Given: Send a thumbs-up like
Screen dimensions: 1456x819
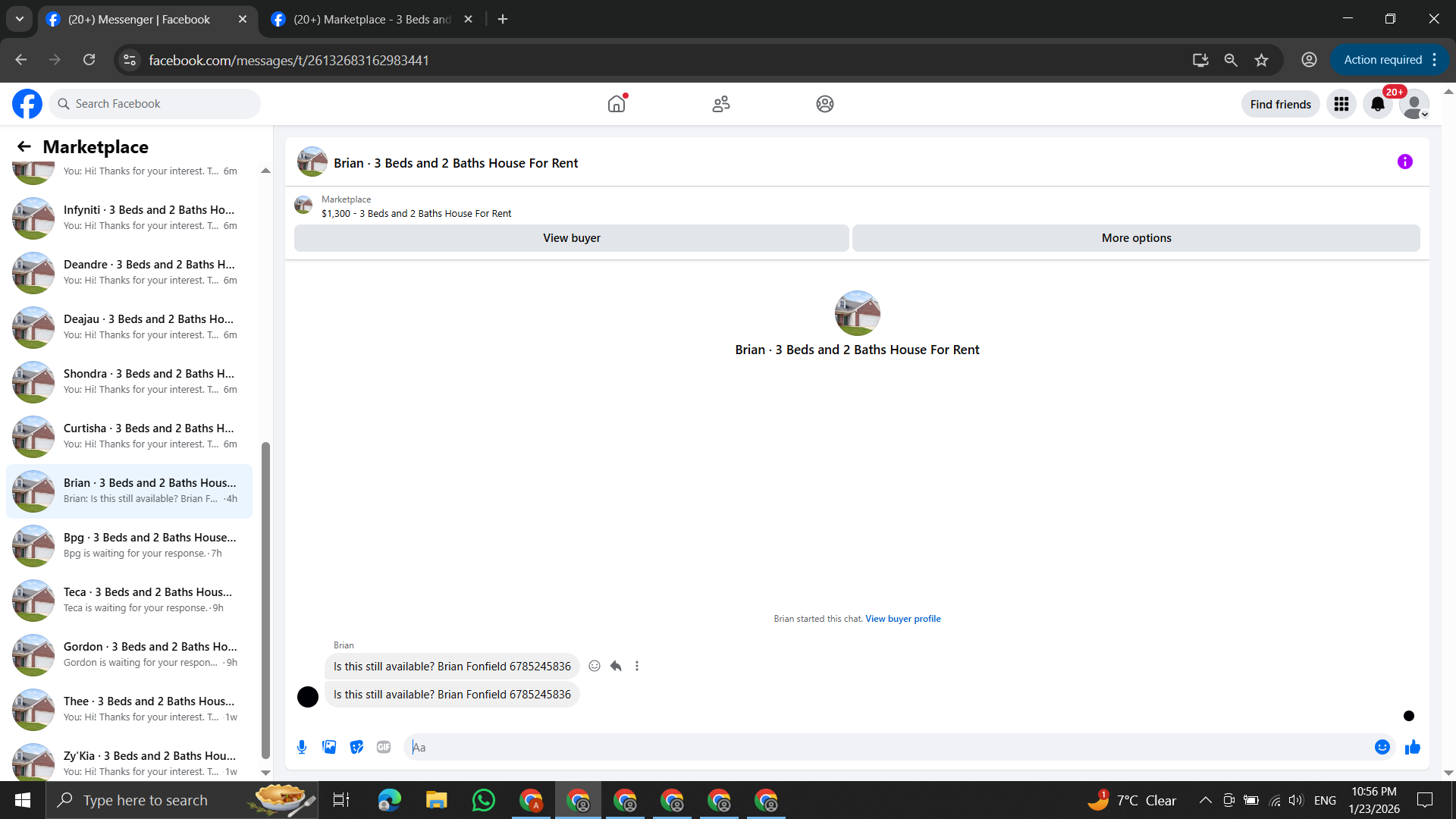Looking at the screenshot, I should click(x=1412, y=747).
